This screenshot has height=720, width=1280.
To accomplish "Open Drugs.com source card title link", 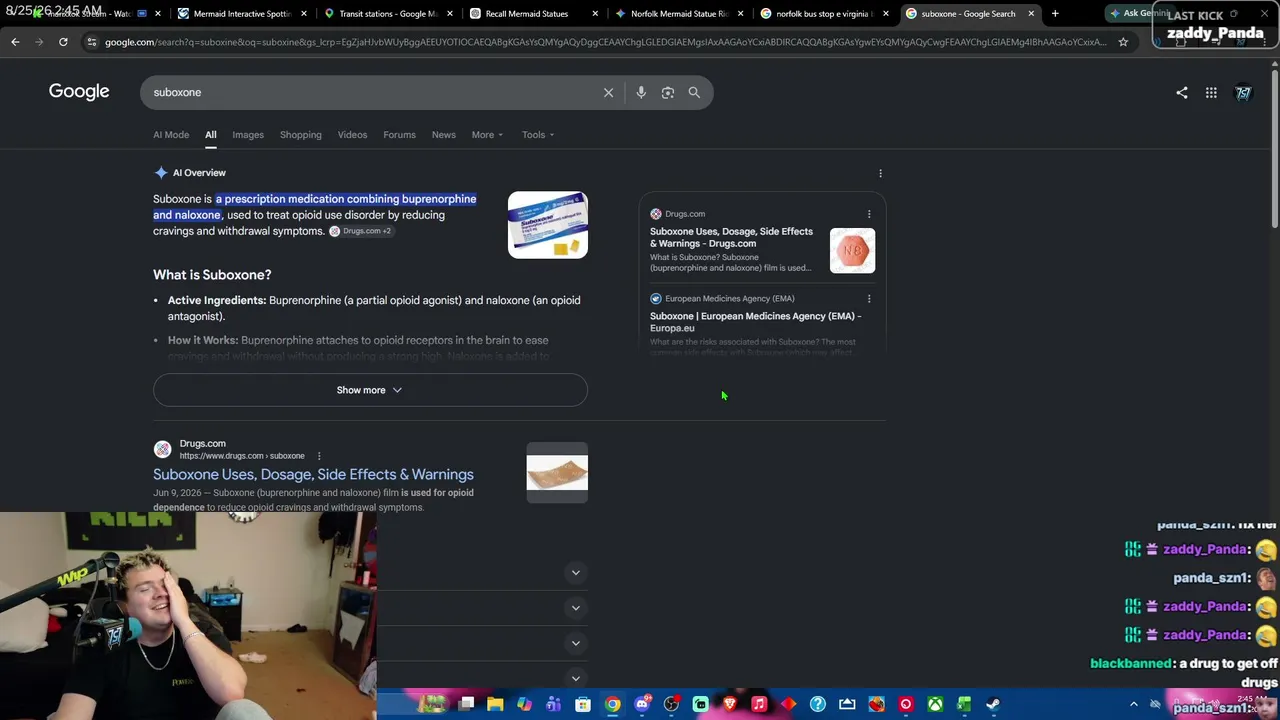I will coord(731,237).
